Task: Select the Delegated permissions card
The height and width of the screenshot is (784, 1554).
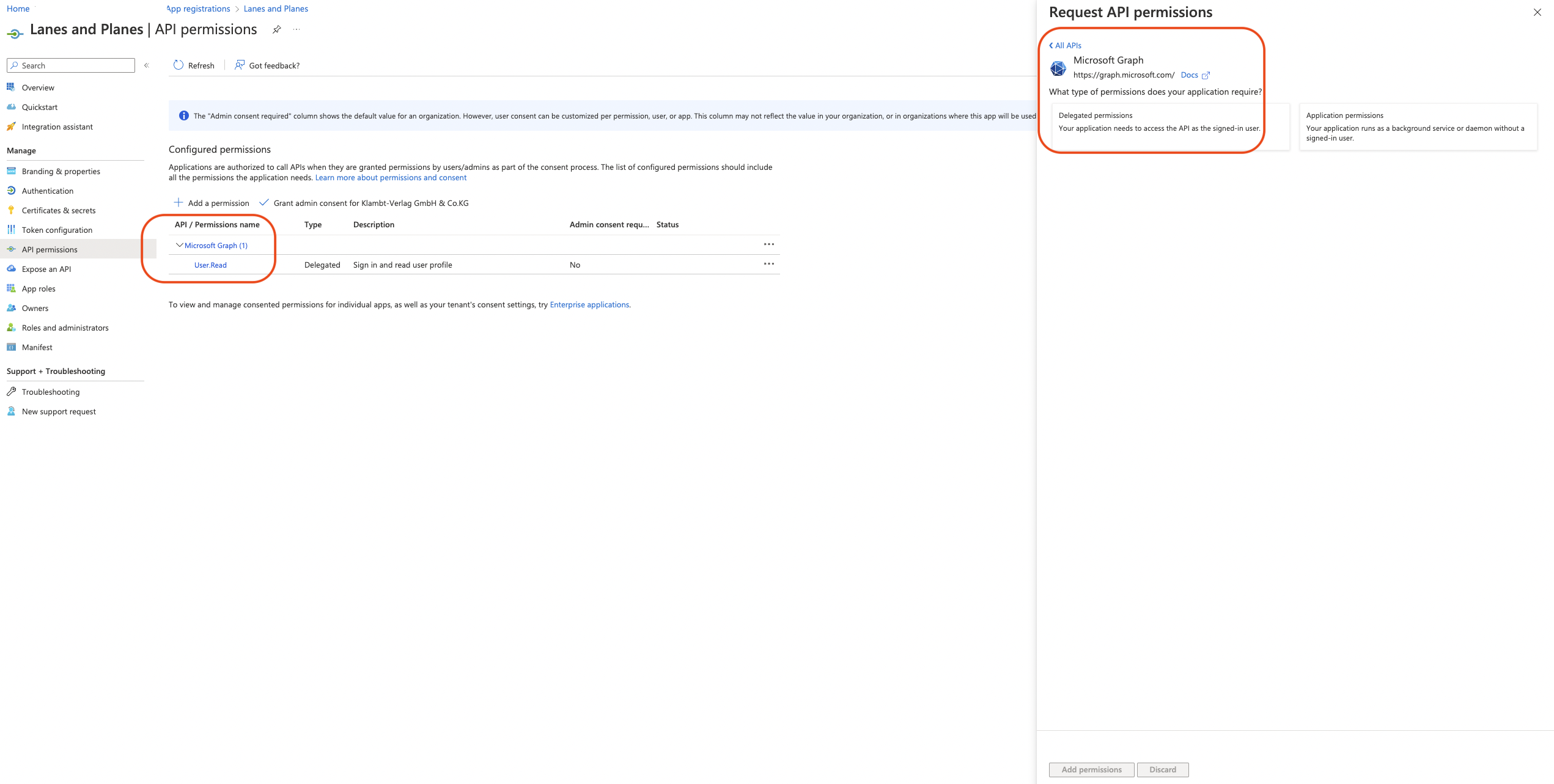Action: (1170, 126)
